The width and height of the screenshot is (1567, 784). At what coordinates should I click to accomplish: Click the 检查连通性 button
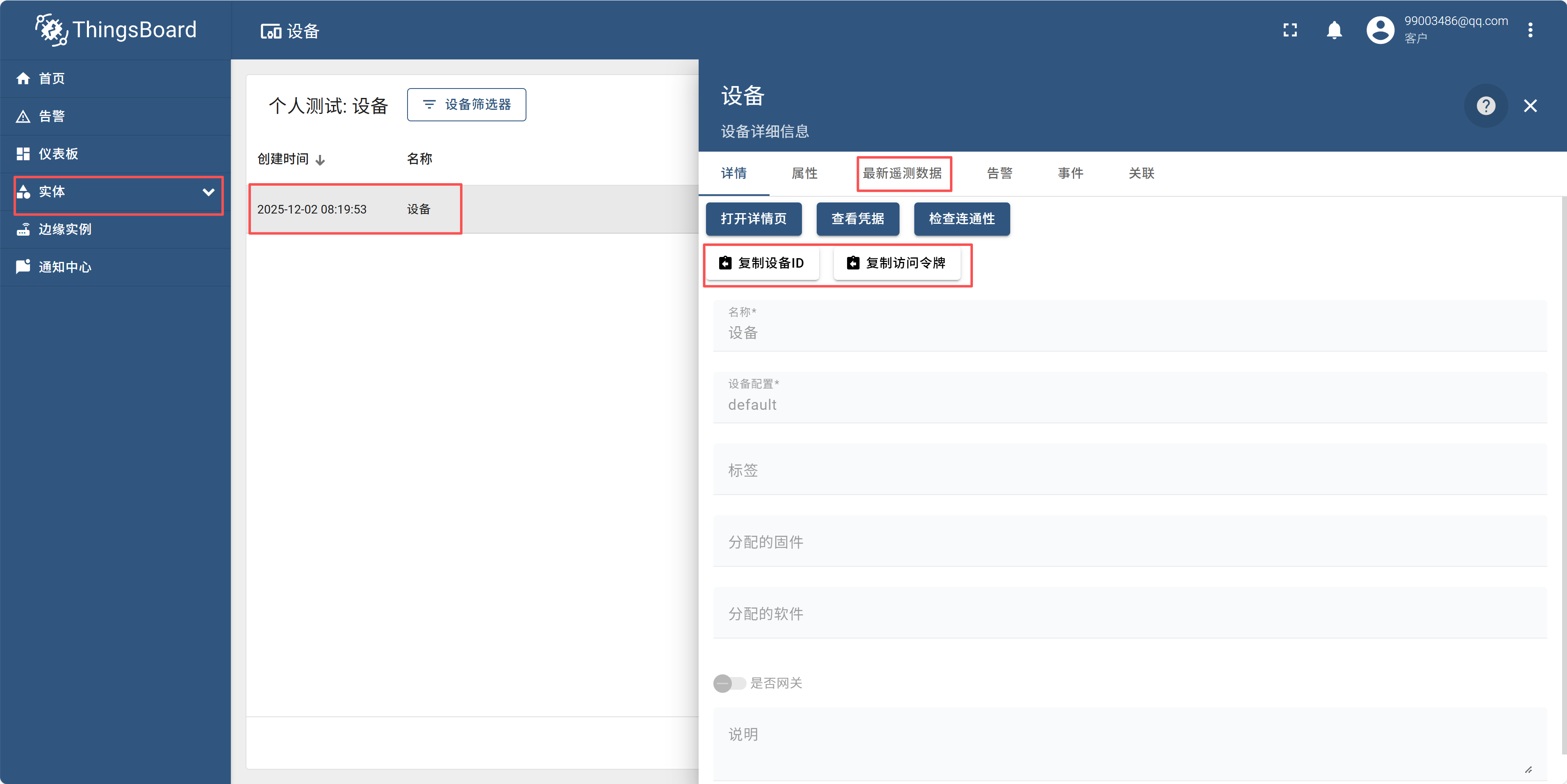pos(961,219)
